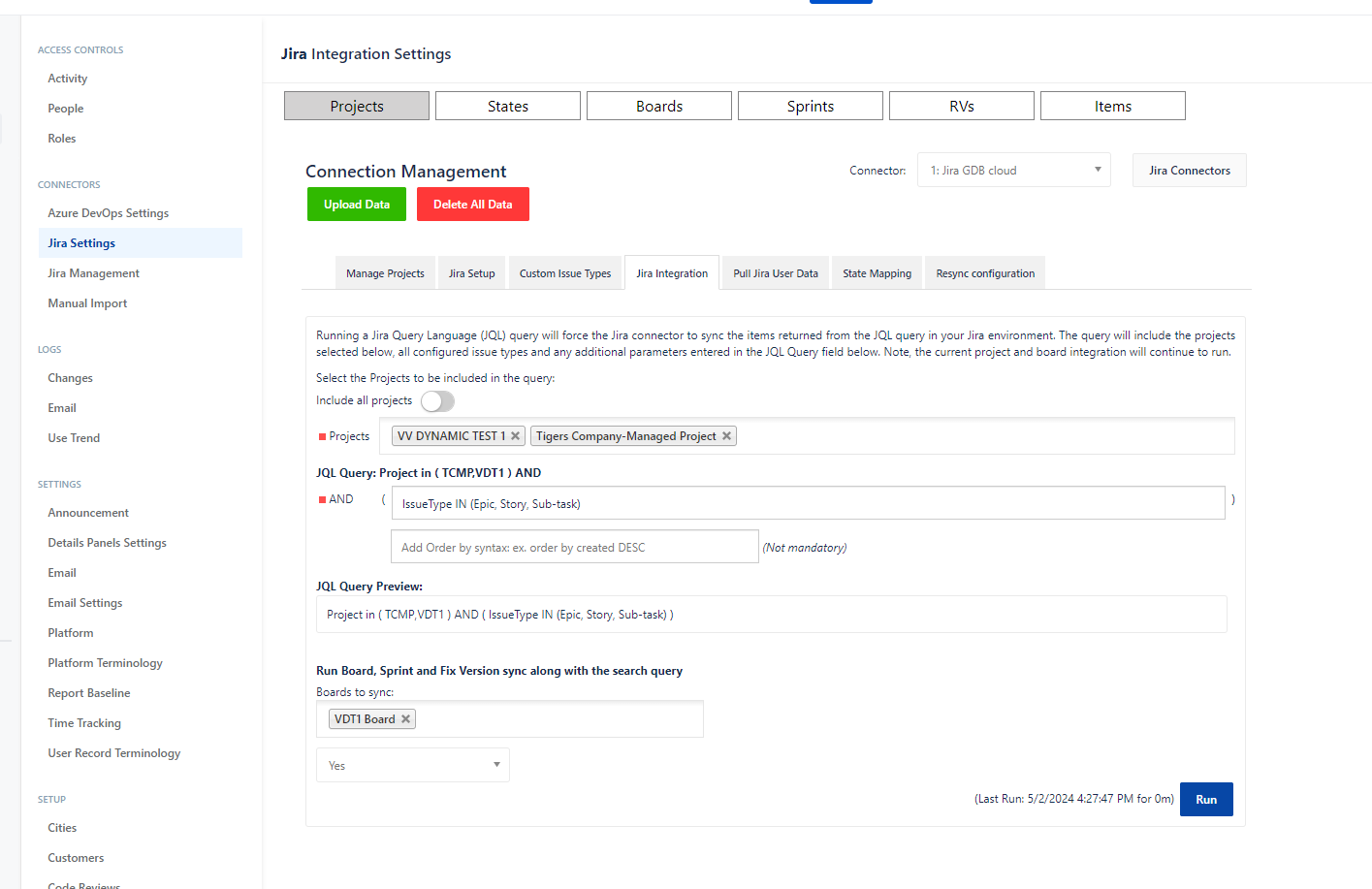The height and width of the screenshot is (889, 1372).
Task: Open Jira Management in sidebar
Action: (x=94, y=273)
